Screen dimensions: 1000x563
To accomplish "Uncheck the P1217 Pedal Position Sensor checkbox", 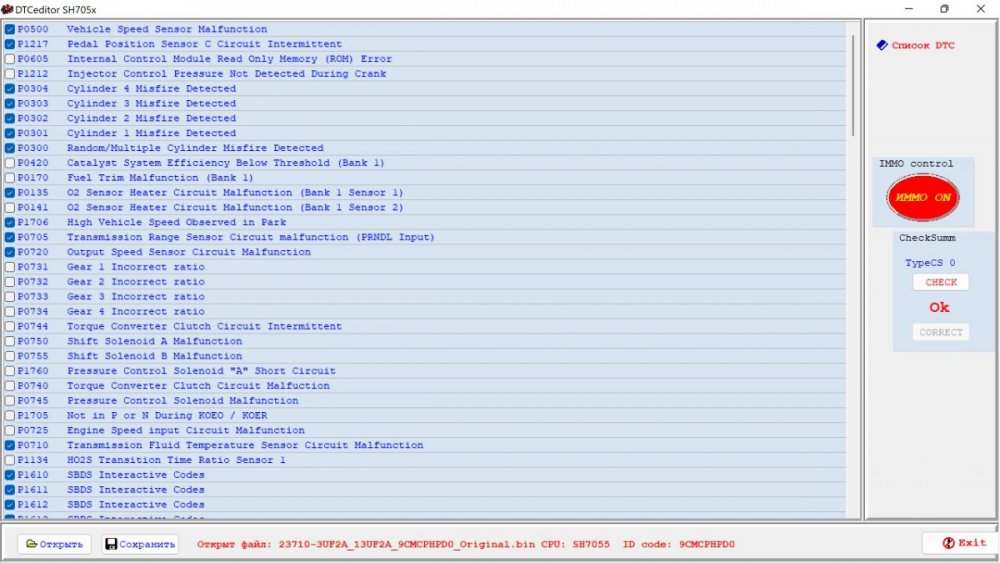I will pos(10,44).
